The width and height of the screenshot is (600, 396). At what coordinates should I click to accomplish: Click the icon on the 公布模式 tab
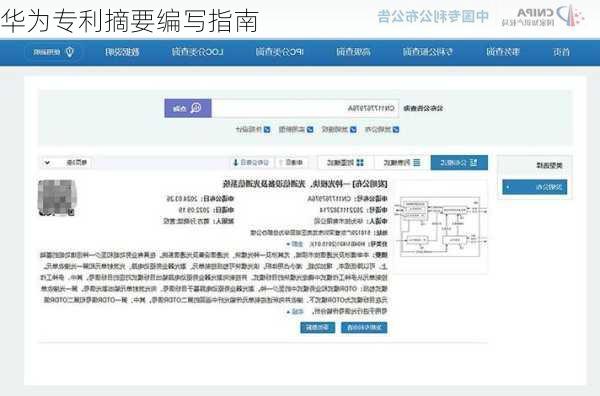[473, 163]
